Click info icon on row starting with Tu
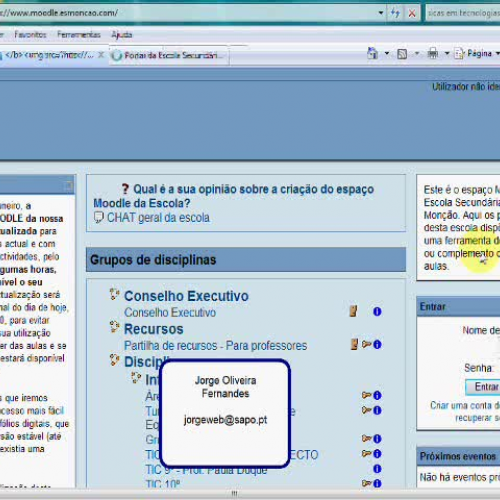Image resolution: width=500 pixels, height=500 pixels. tap(377, 410)
